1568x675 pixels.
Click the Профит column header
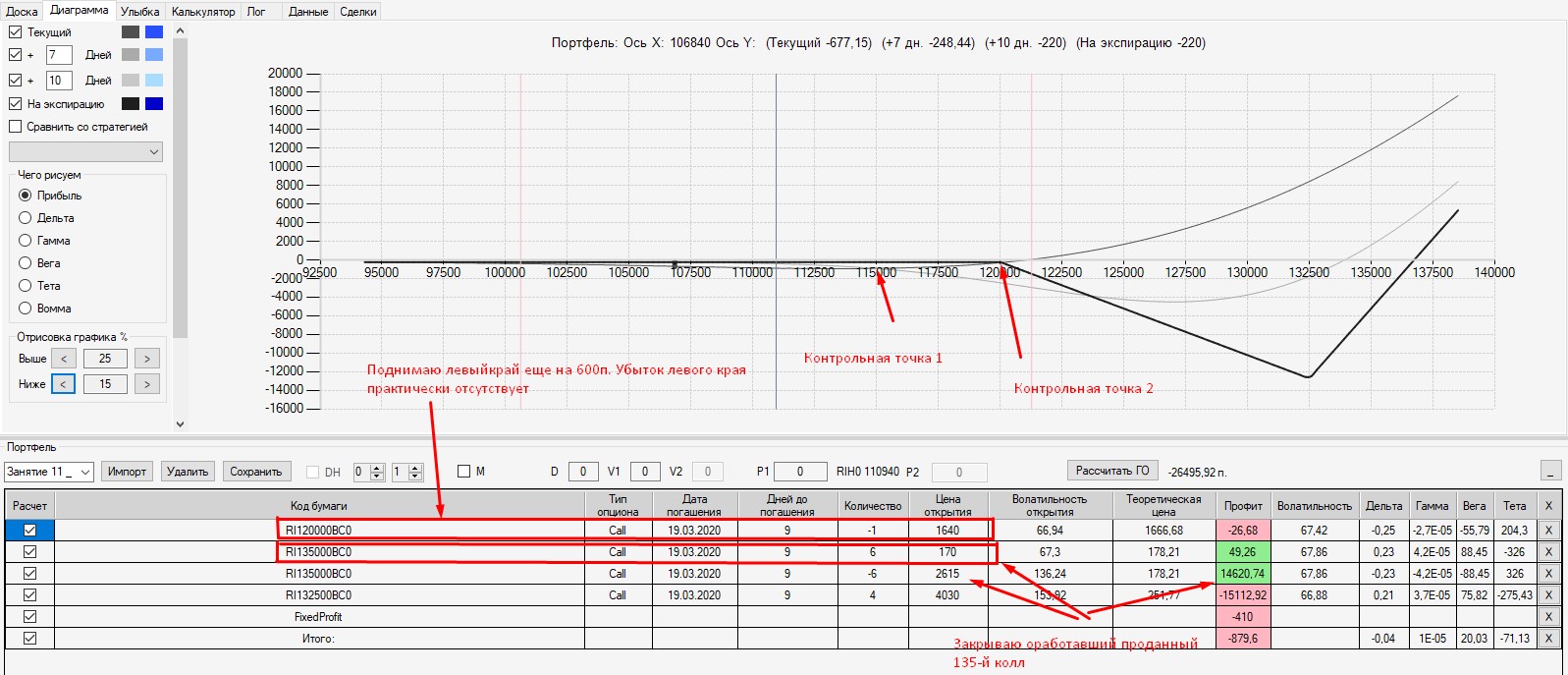(x=1243, y=506)
